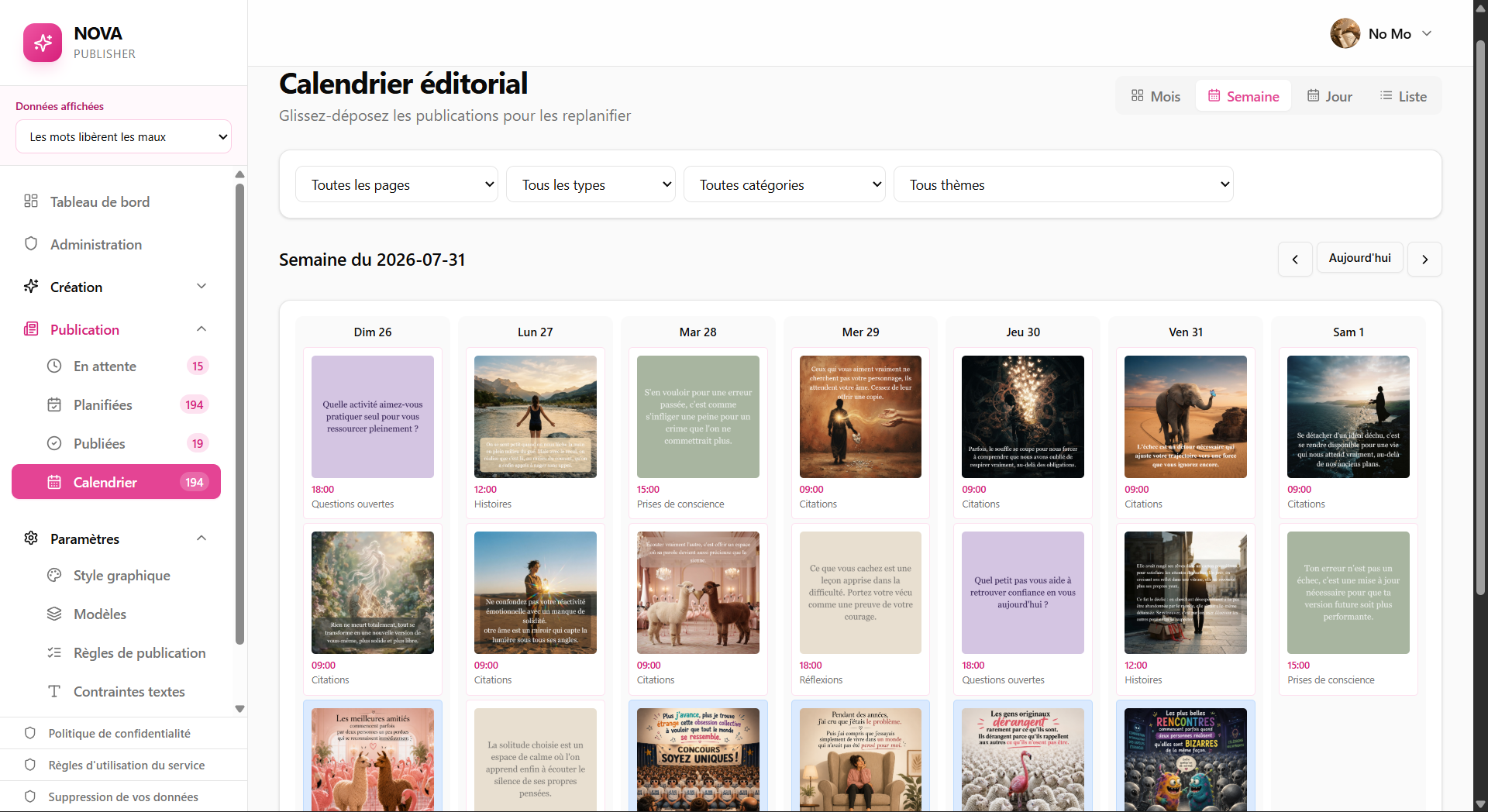Open the Tous les types filter

click(591, 184)
